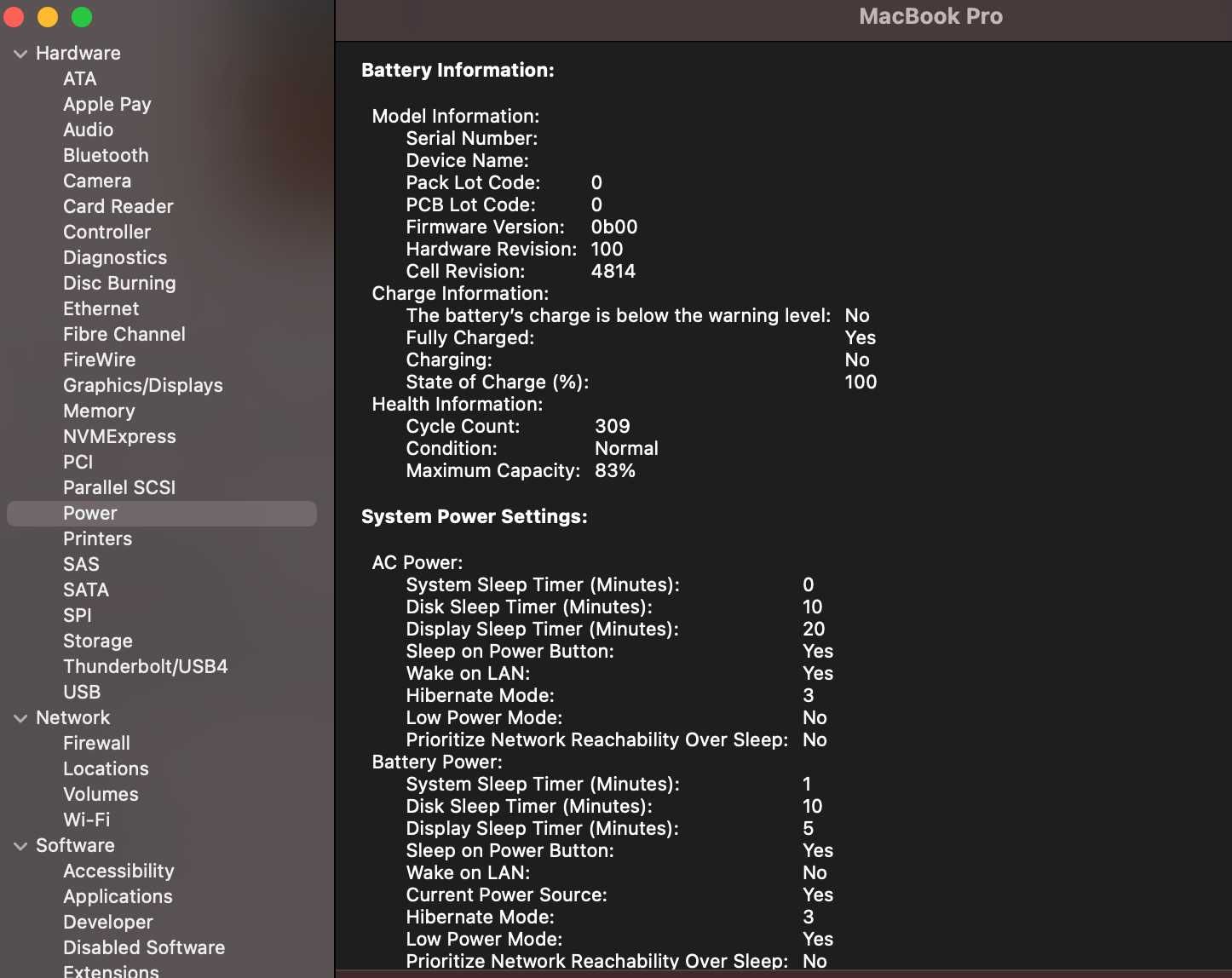Show Memory details
1232x978 pixels.
(99, 411)
